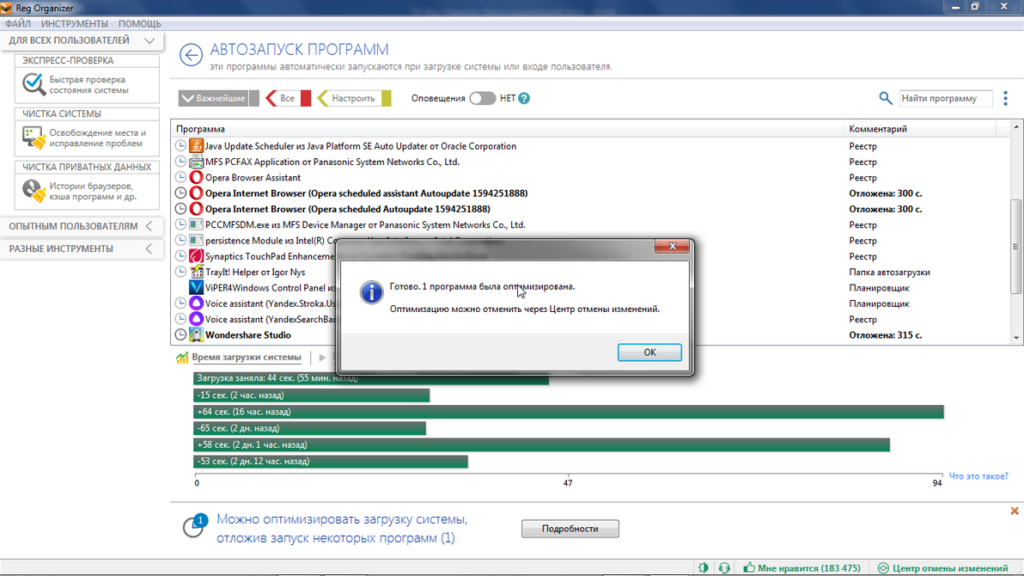The width and height of the screenshot is (1024, 576).
Task: Click the clock icon on Java Update row
Action: click(x=180, y=146)
